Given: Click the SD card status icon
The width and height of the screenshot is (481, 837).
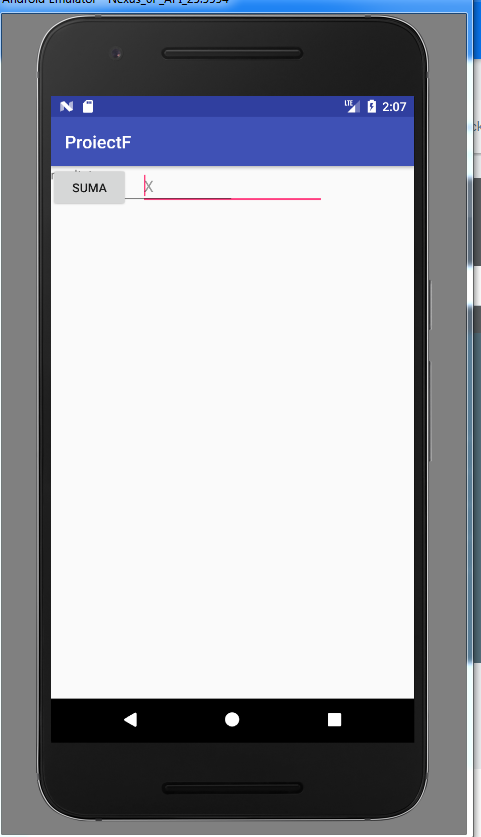Looking at the screenshot, I should (88, 106).
